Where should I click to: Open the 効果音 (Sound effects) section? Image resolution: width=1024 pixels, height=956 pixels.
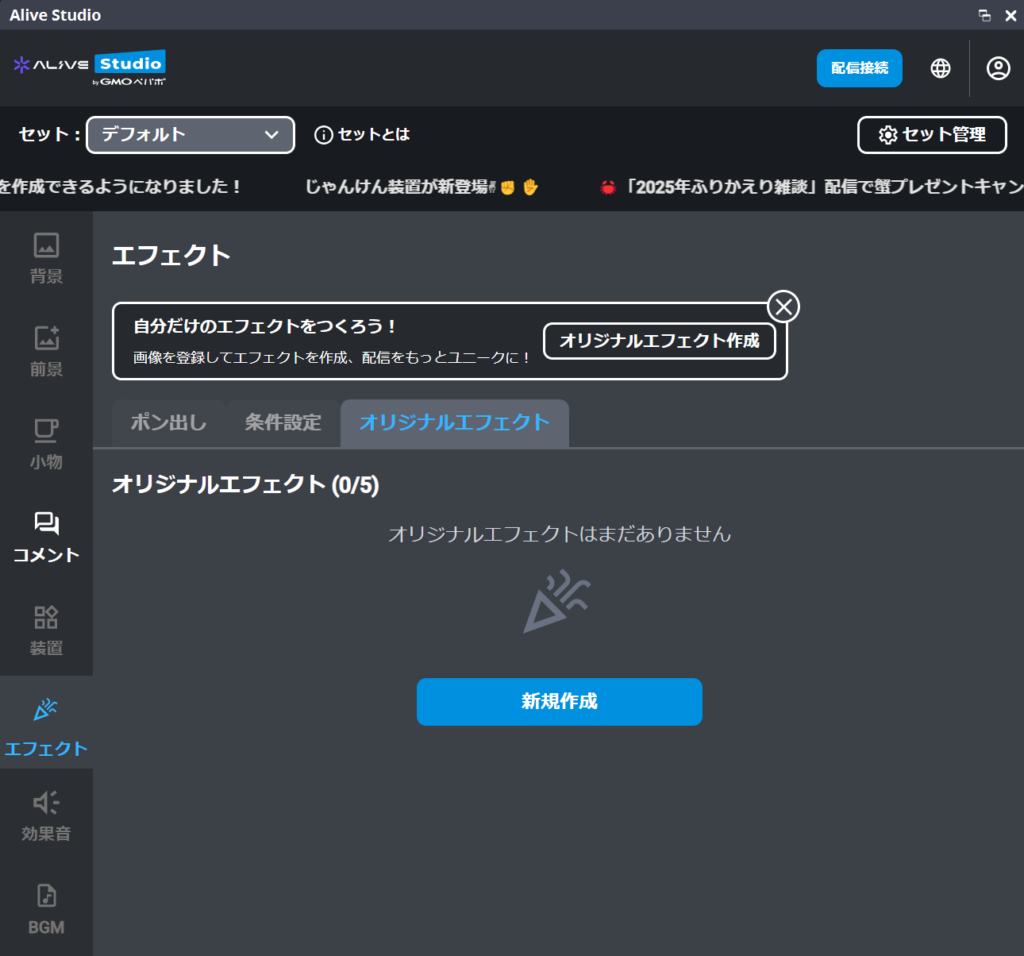pyautogui.click(x=46, y=816)
